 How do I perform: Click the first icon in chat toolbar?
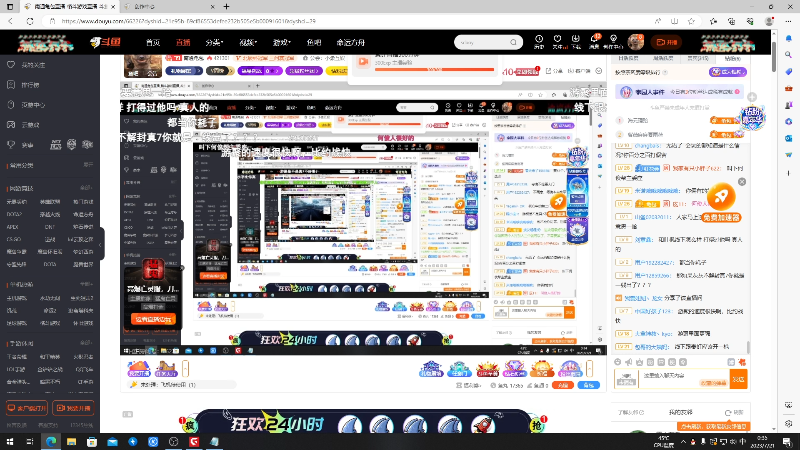tap(618, 362)
